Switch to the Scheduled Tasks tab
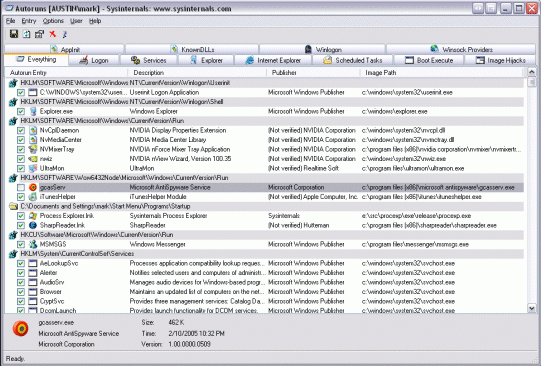 tap(353, 60)
